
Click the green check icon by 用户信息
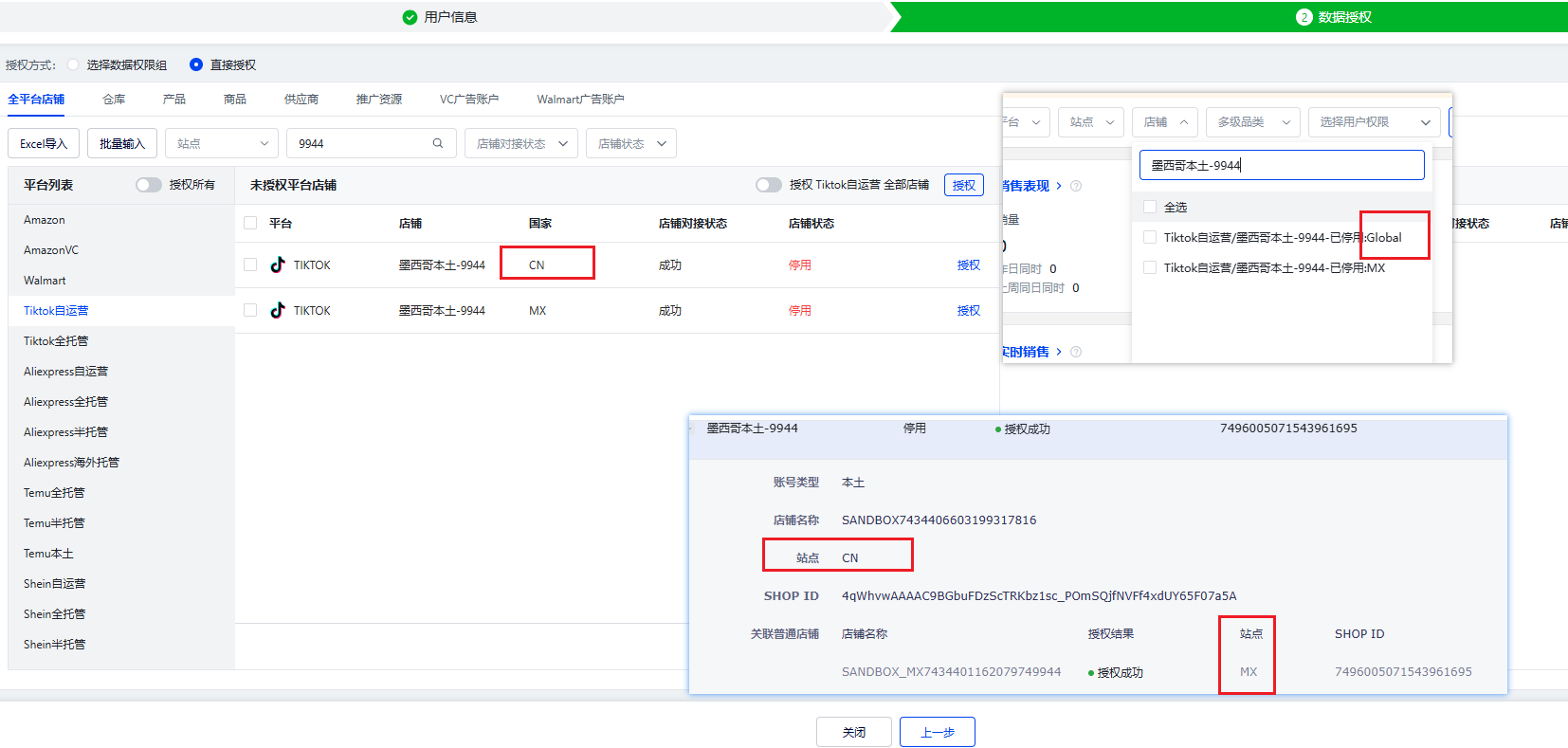[410, 17]
